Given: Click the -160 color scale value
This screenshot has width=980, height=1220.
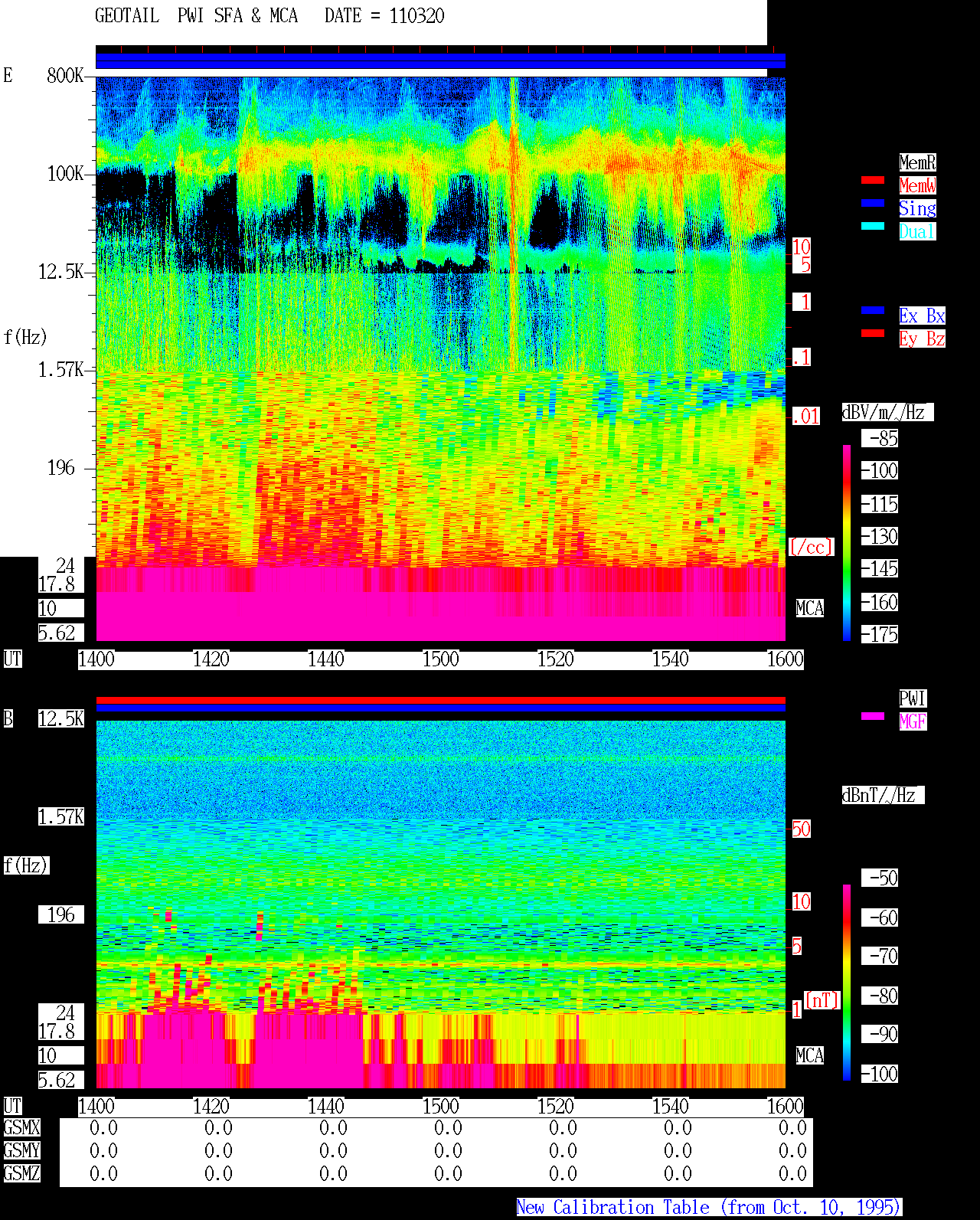Looking at the screenshot, I should (x=880, y=602).
